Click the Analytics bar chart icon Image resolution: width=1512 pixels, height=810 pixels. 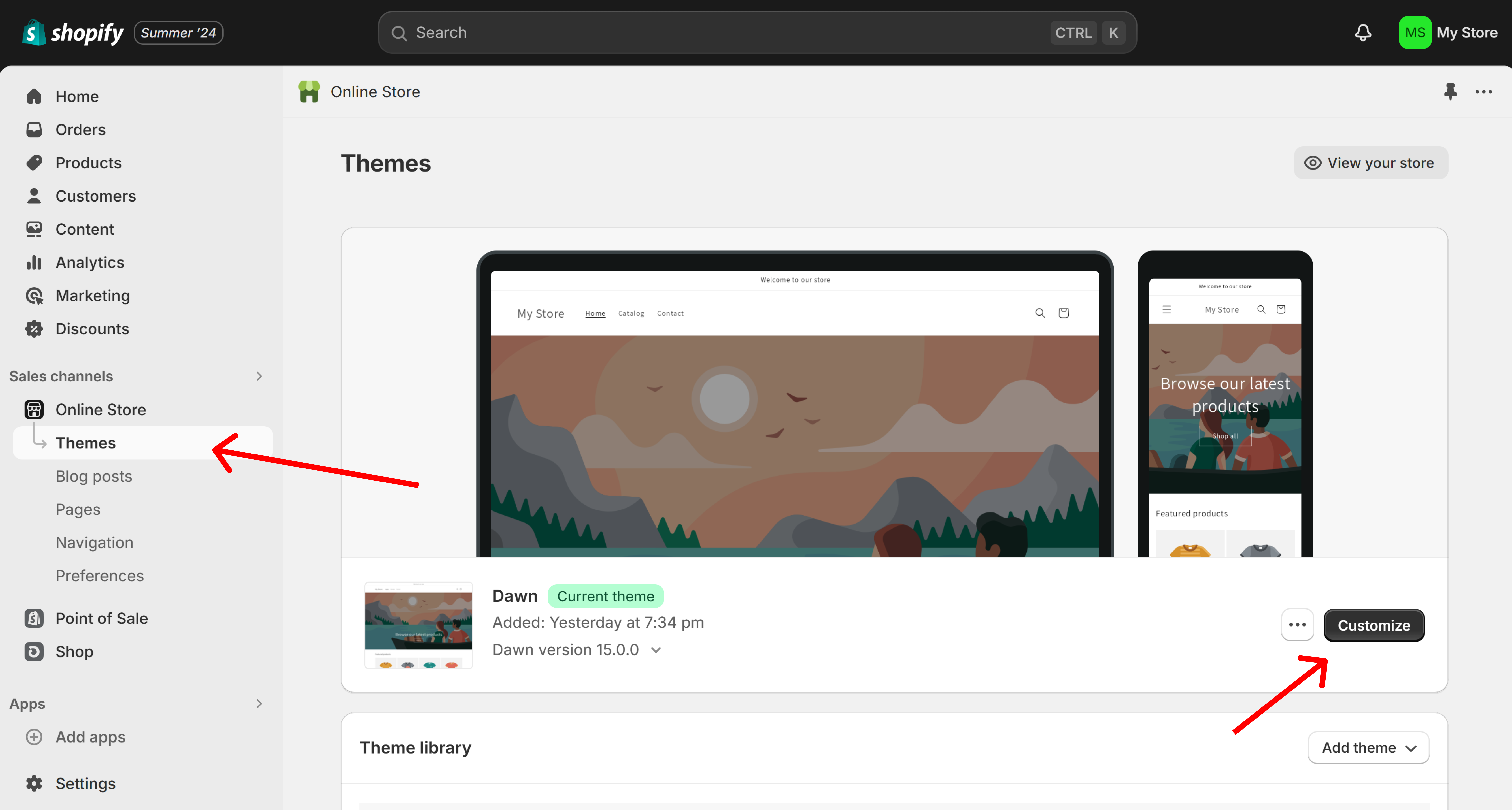point(34,262)
